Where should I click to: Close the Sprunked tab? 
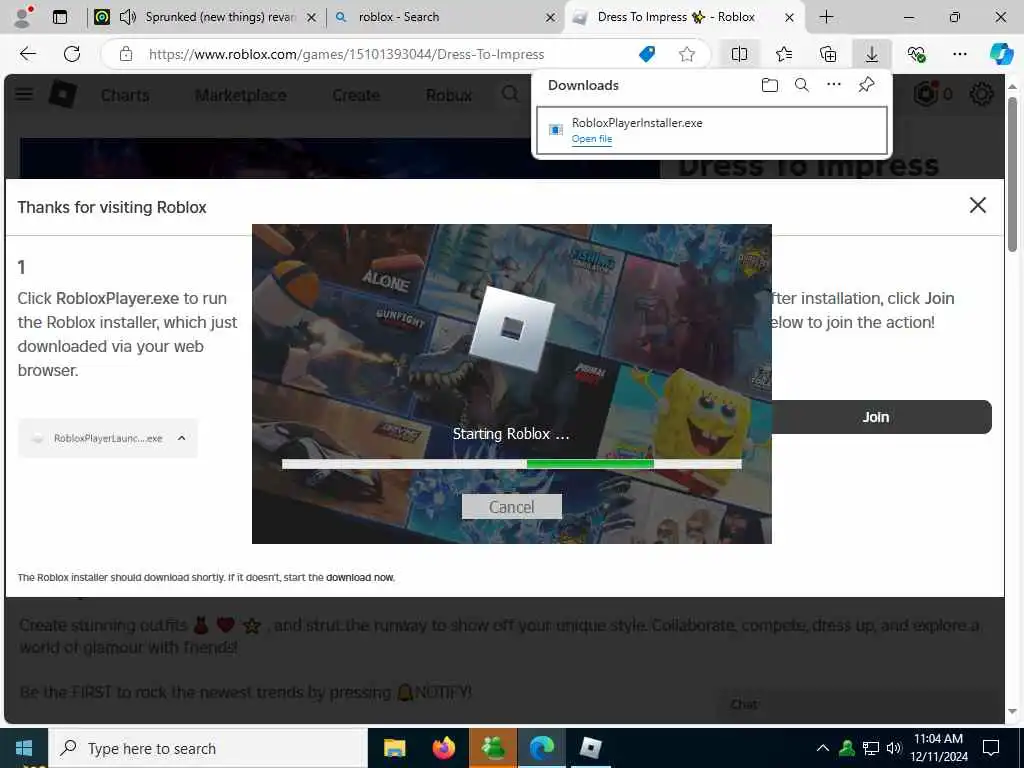click(x=312, y=18)
